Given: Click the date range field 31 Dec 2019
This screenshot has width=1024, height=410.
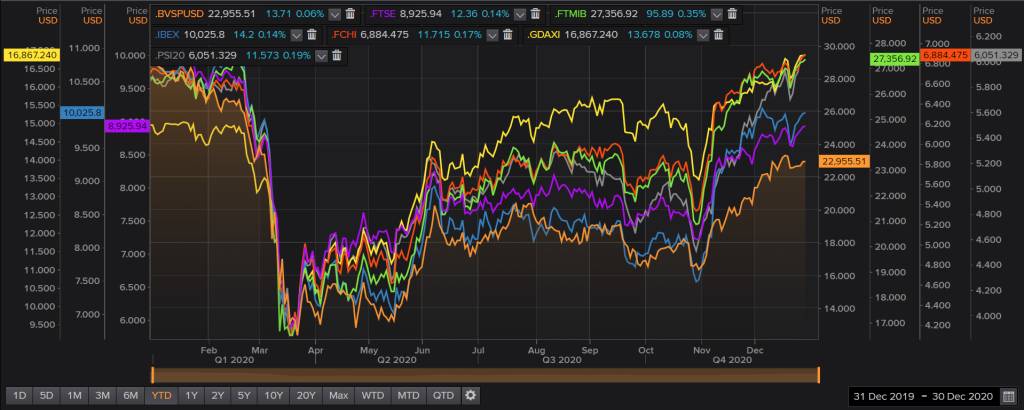Looking at the screenshot, I should pyautogui.click(x=885, y=395).
